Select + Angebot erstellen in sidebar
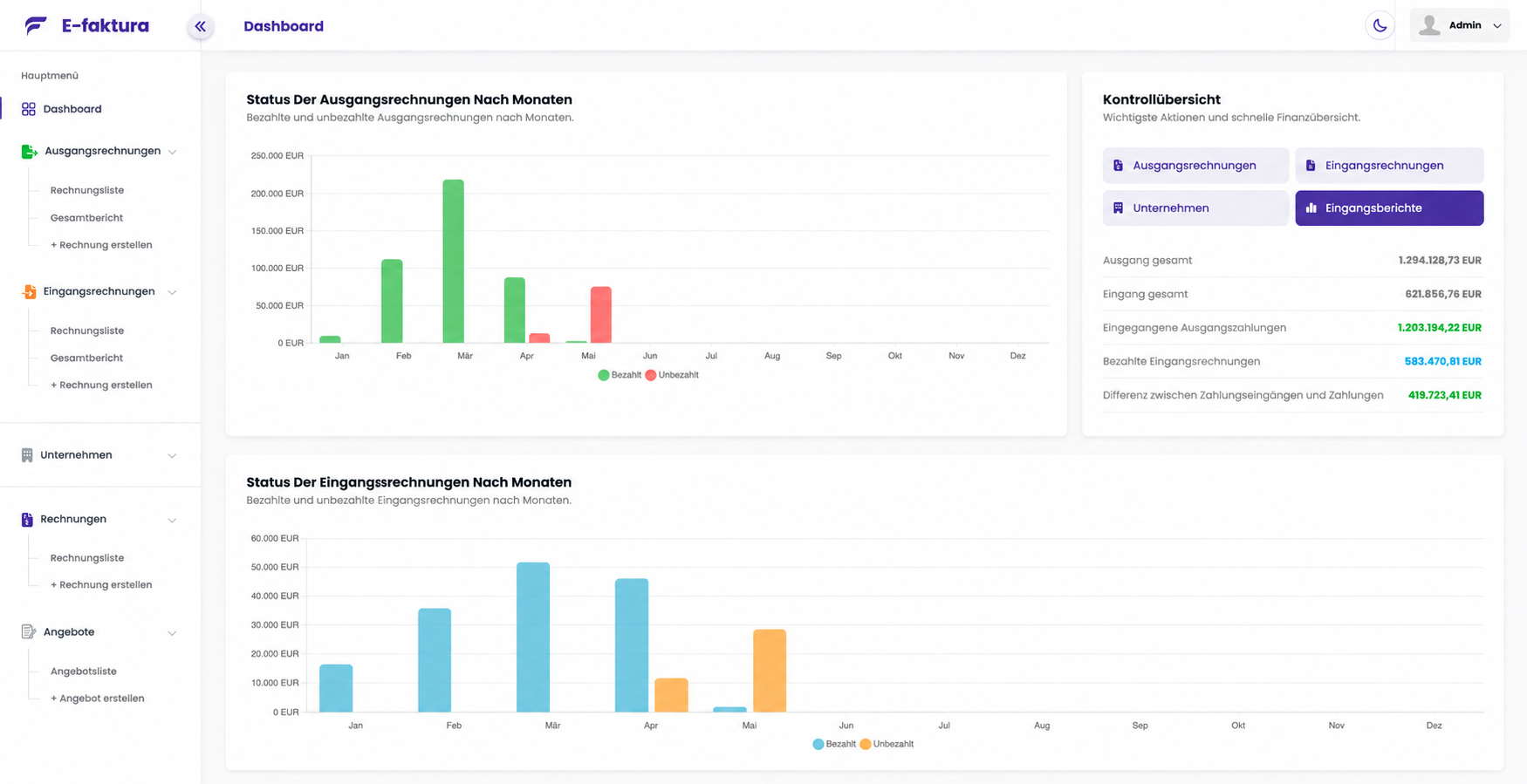Screen dimensions: 1527x784 [x=98, y=699]
